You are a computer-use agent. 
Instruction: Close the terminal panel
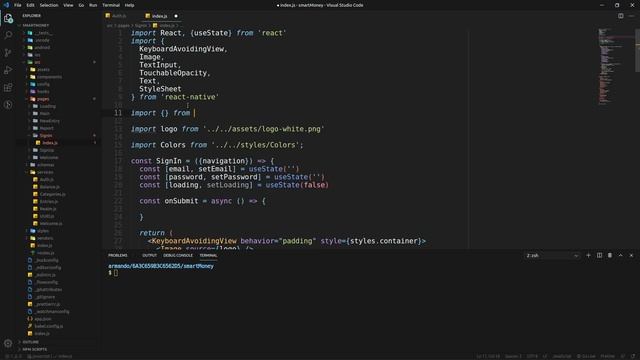pos(631,256)
